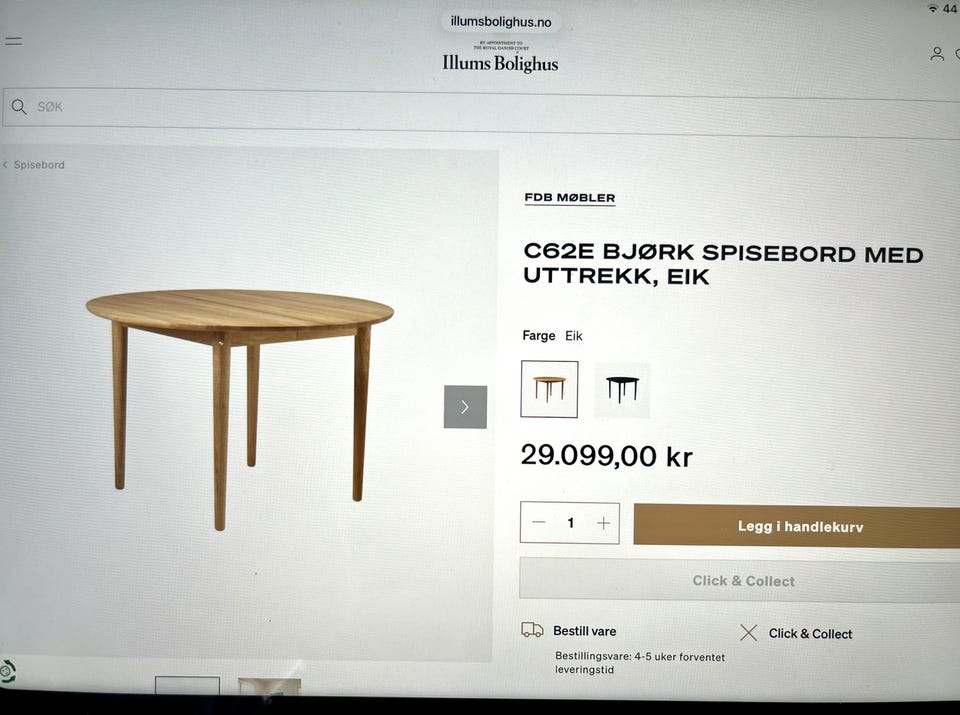Select the second gallery thumbnail below image
The height and width of the screenshot is (715, 960).
pyautogui.click(x=269, y=687)
